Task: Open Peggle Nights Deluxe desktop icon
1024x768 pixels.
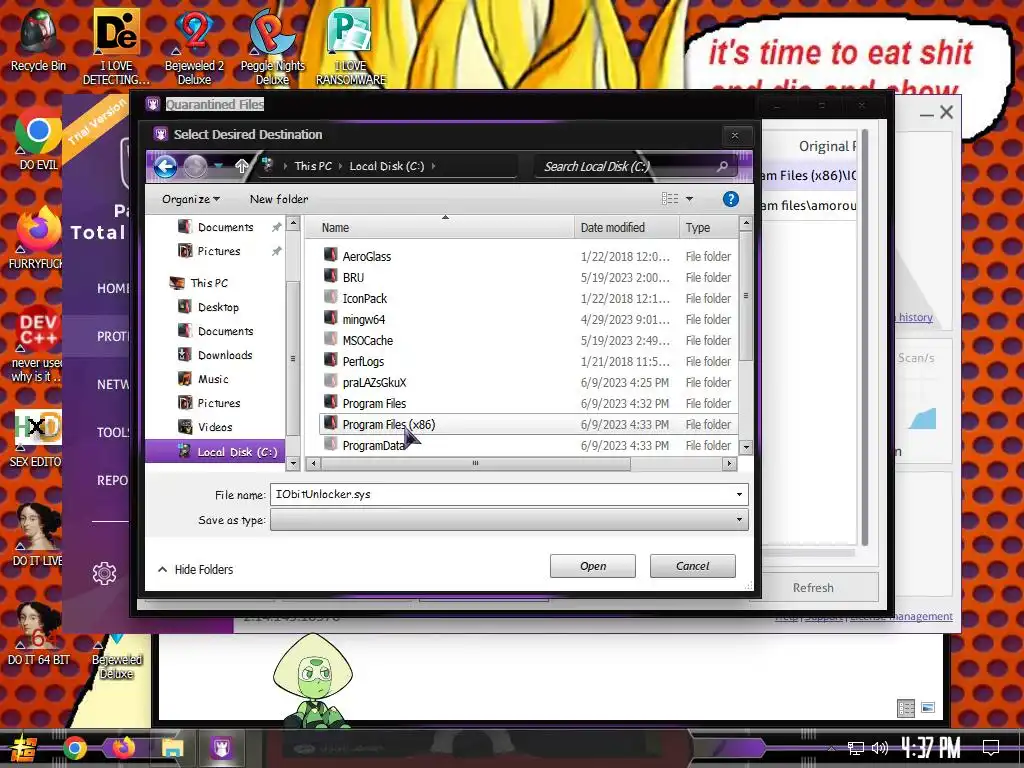Action: [x=272, y=47]
